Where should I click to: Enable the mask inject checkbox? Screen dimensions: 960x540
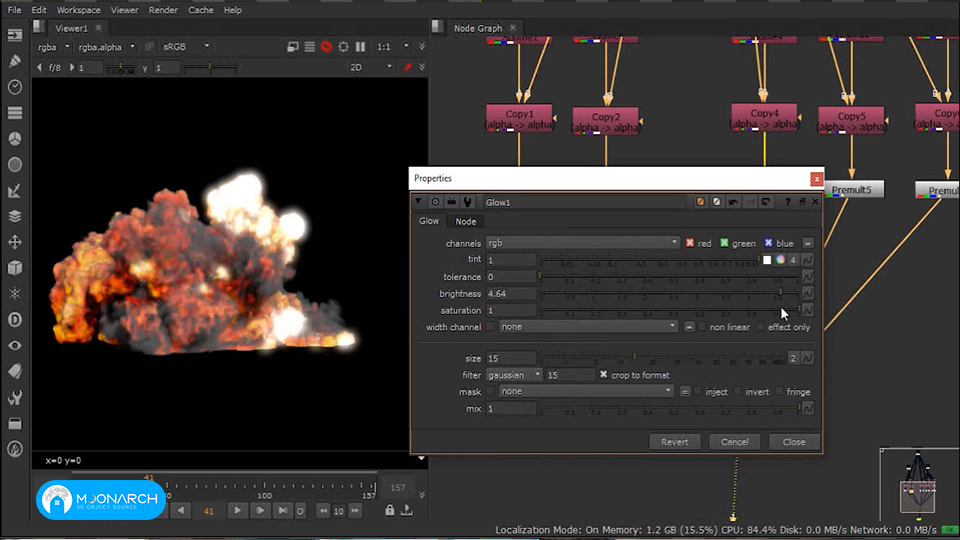point(698,392)
